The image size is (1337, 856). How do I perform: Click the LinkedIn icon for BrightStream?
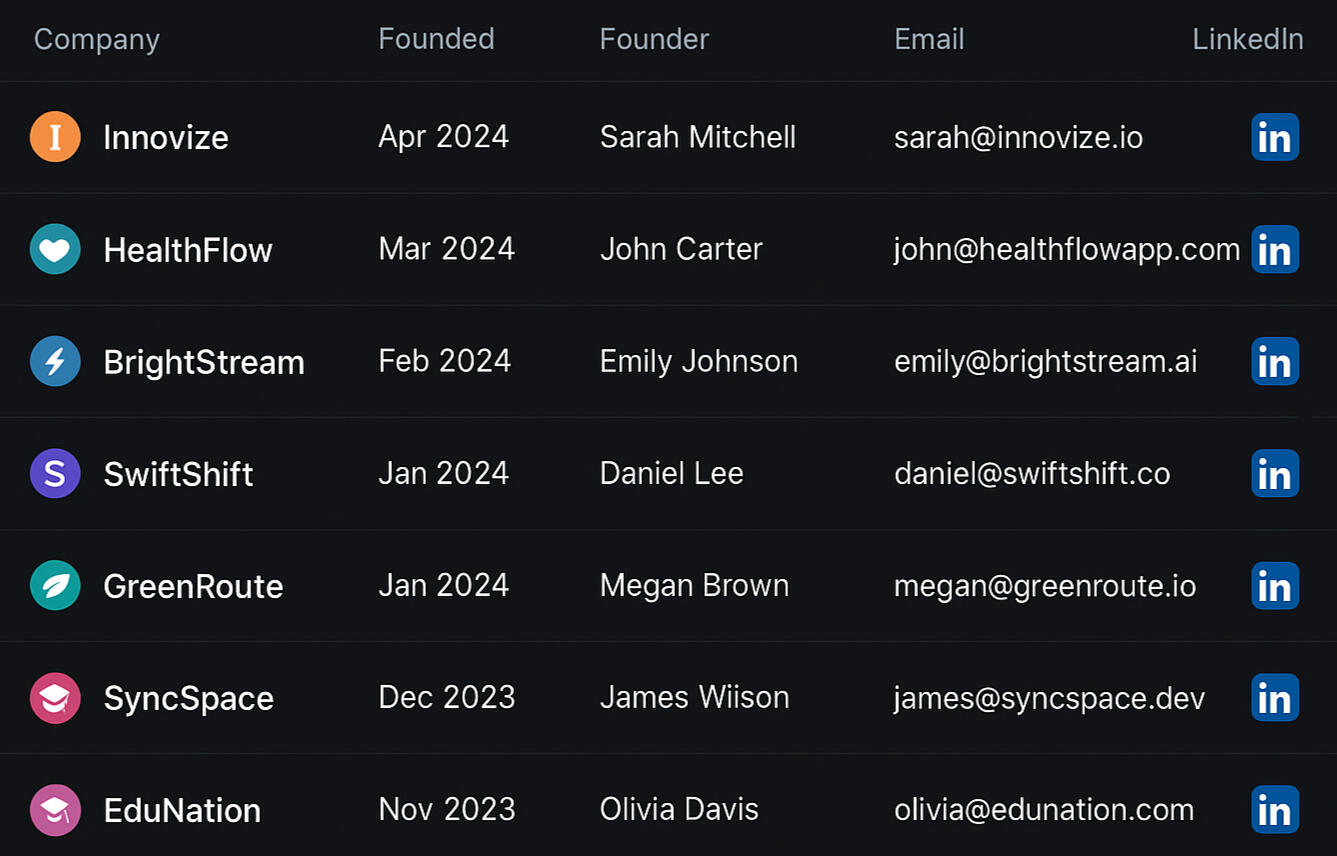pos(1275,361)
